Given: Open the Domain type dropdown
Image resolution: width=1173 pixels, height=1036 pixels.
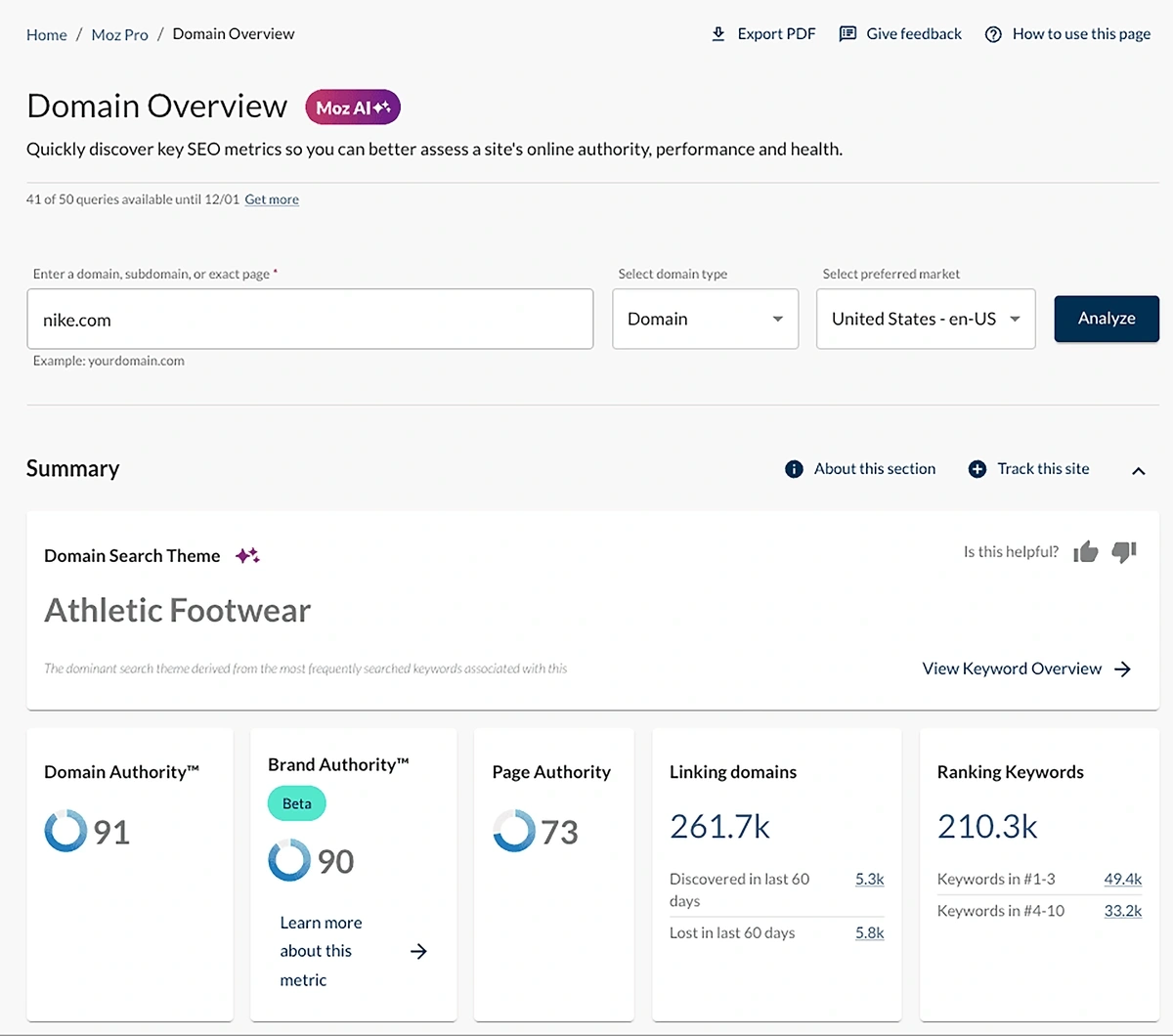Looking at the screenshot, I should [706, 319].
